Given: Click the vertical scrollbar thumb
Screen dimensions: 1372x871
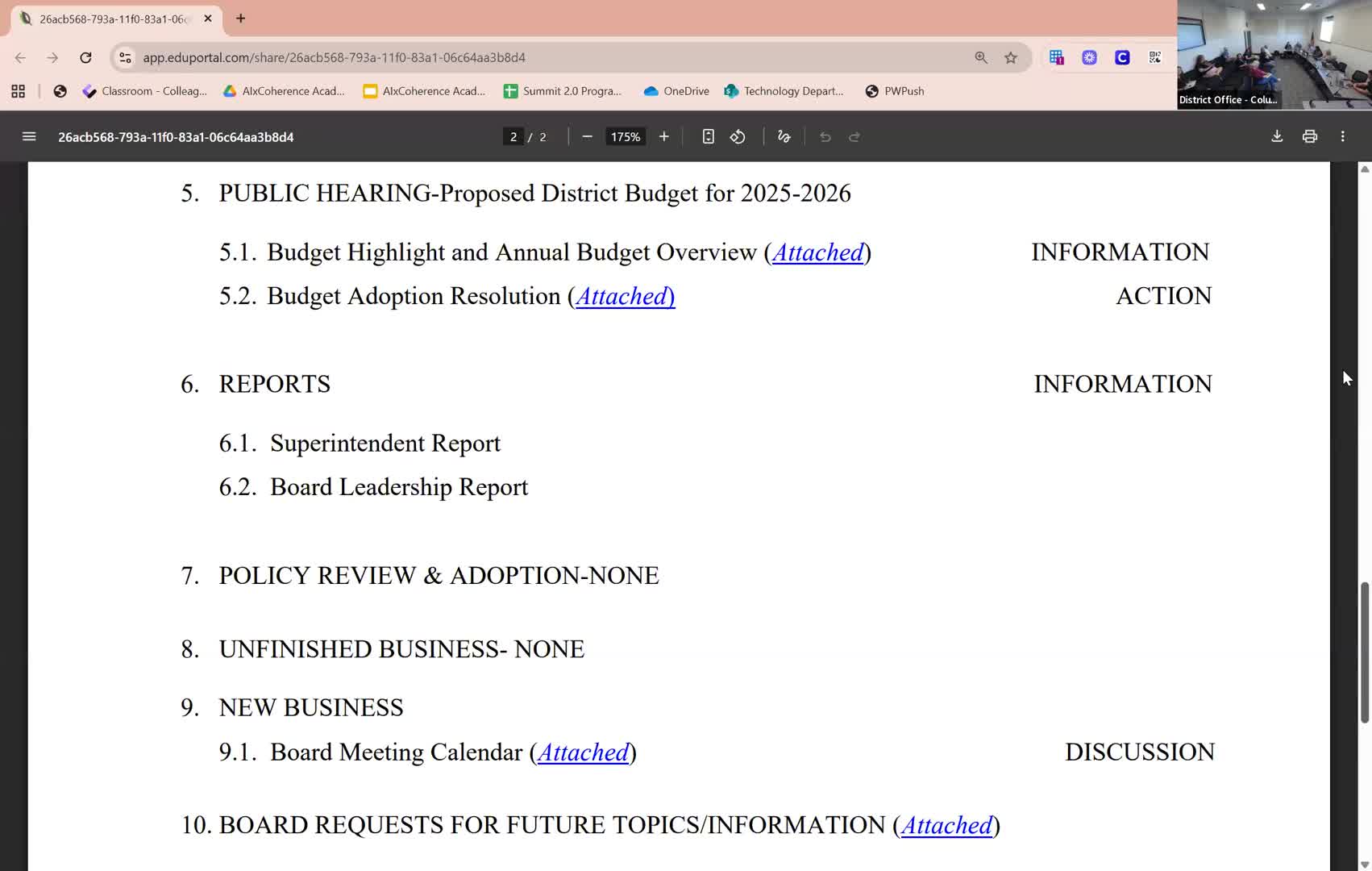Looking at the screenshot, I should [1364, 652].
